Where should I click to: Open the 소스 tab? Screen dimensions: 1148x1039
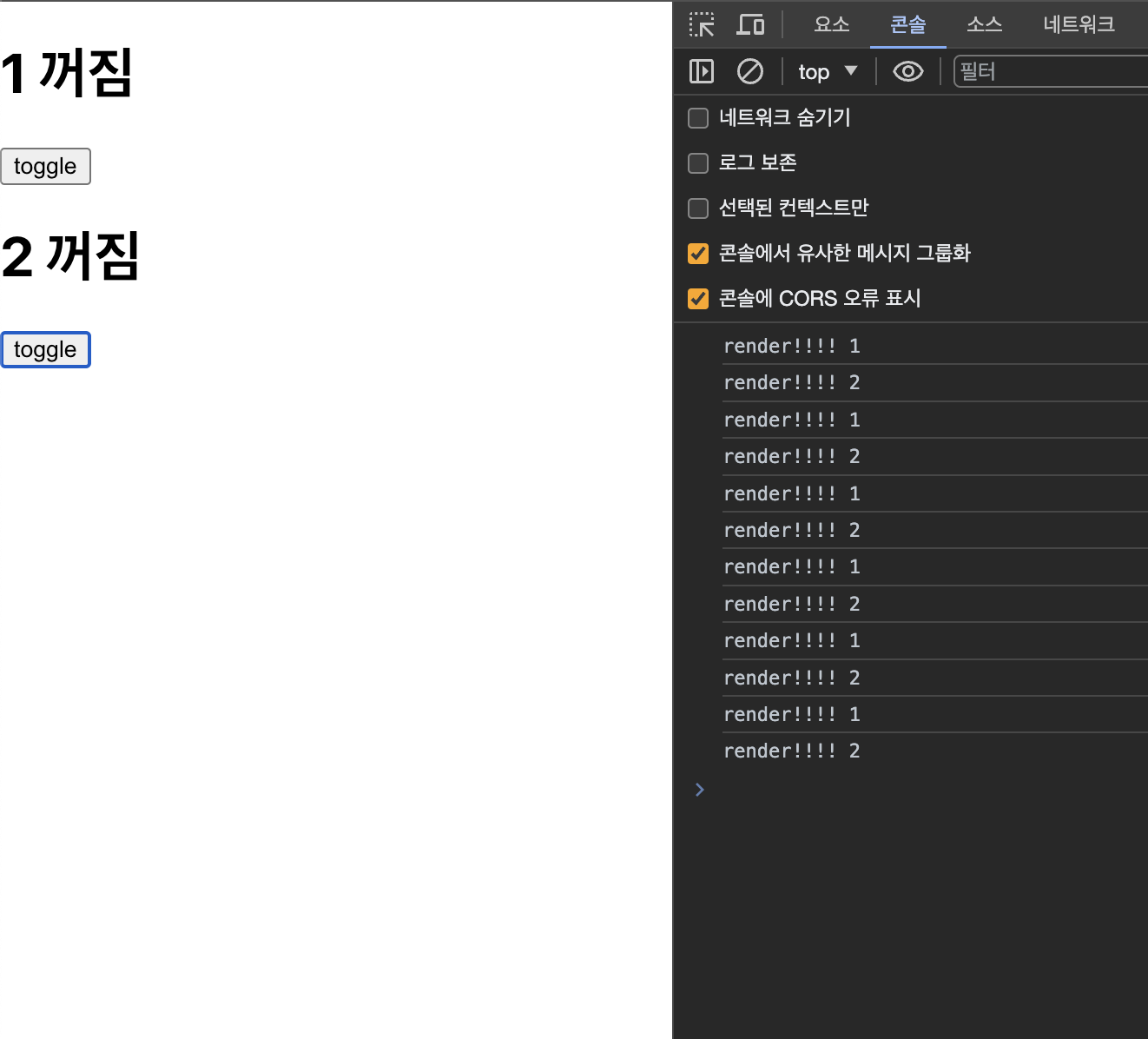(x=984, y=25)
